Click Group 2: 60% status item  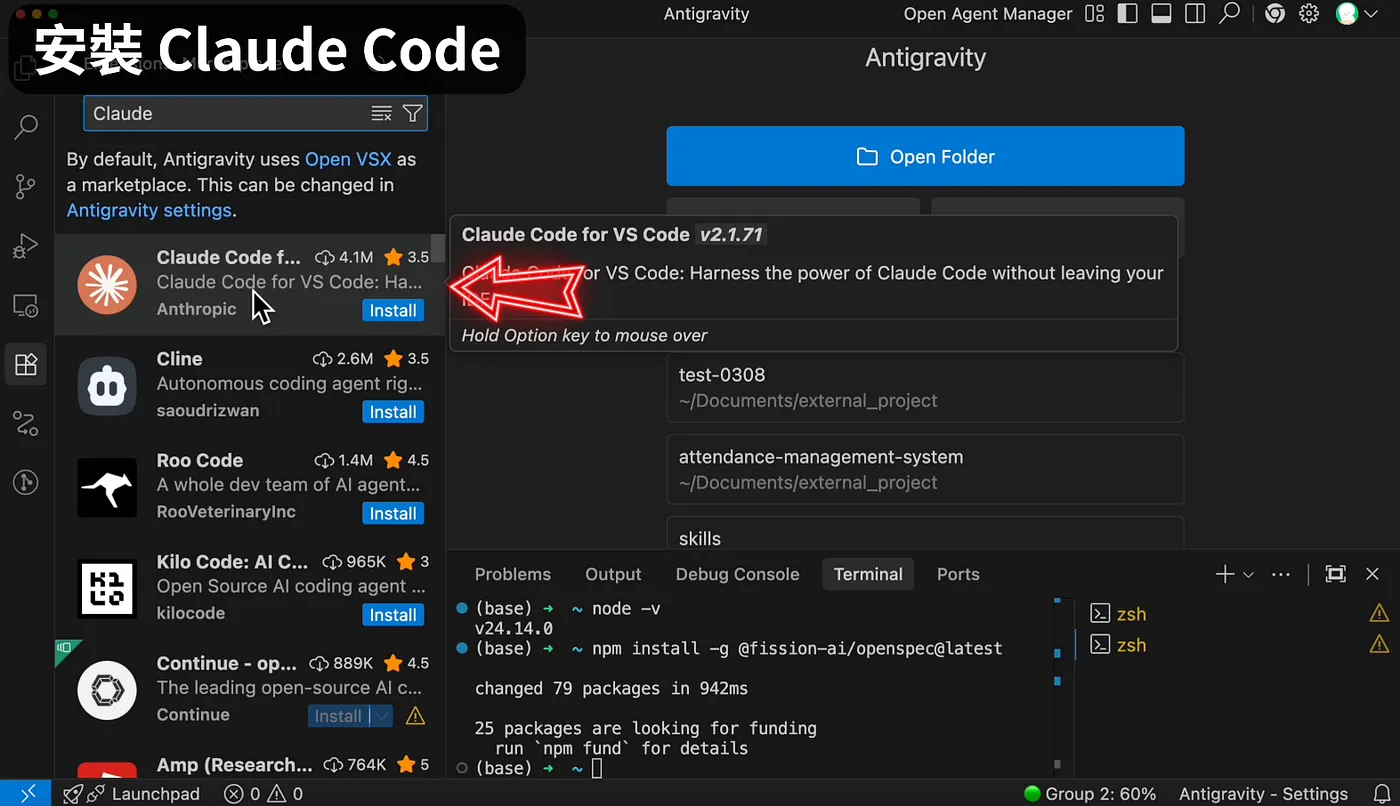pyautogui.click(x=1090, y=794)
